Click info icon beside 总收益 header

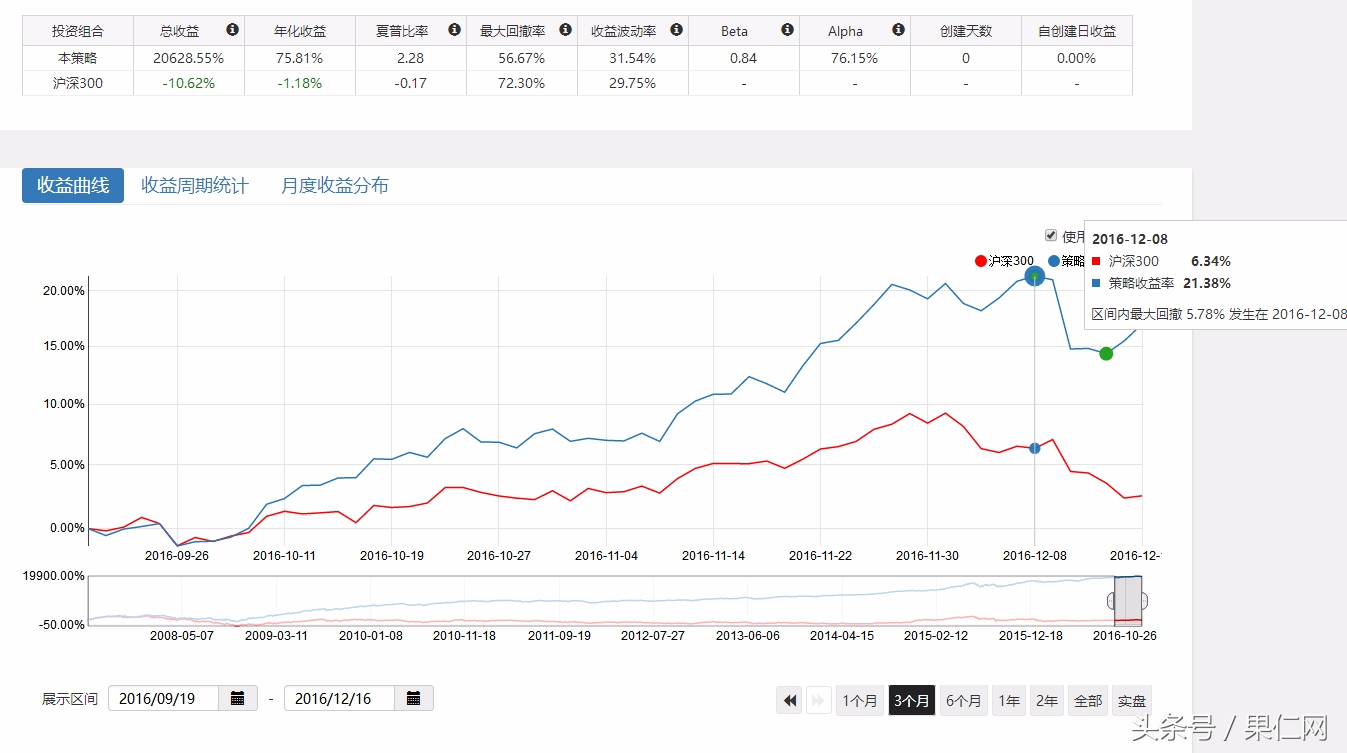point(232,30)
